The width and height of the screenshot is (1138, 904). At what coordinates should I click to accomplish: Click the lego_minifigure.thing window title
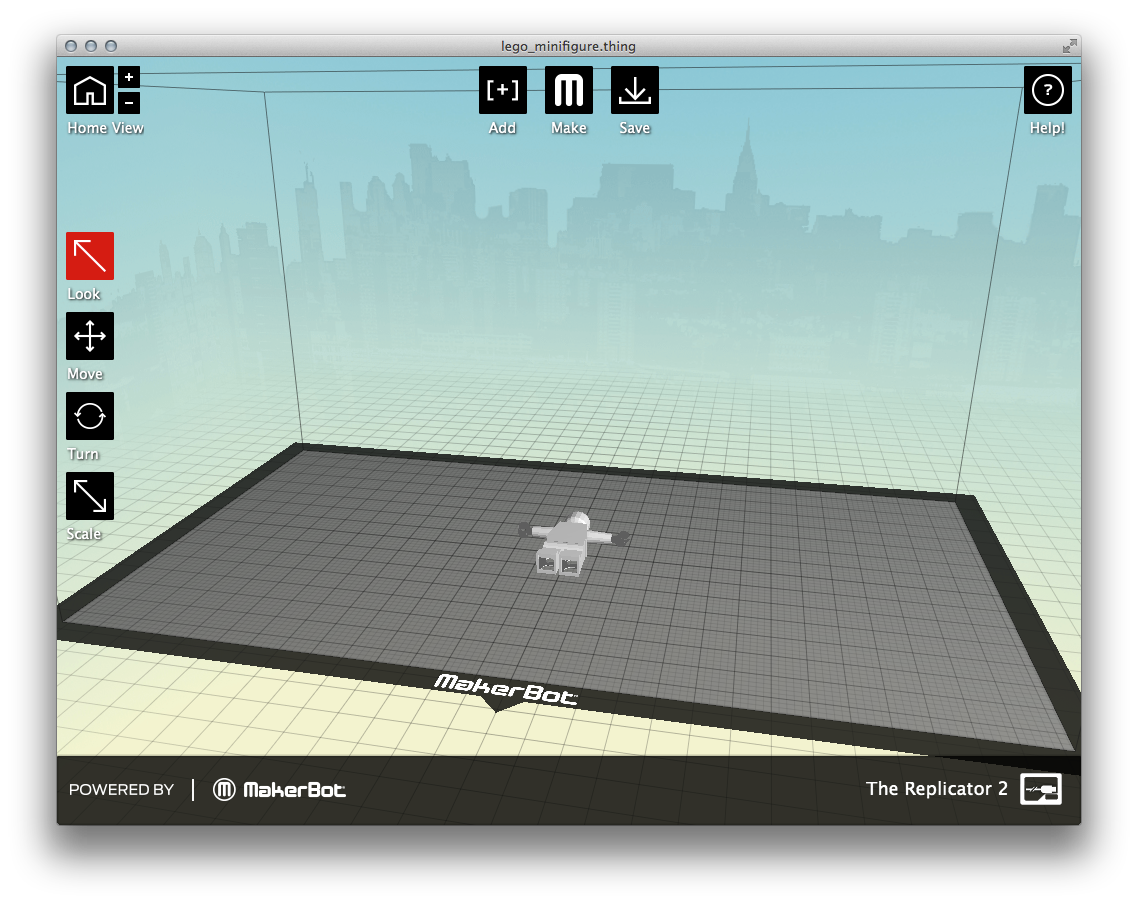tap(568, 46)
